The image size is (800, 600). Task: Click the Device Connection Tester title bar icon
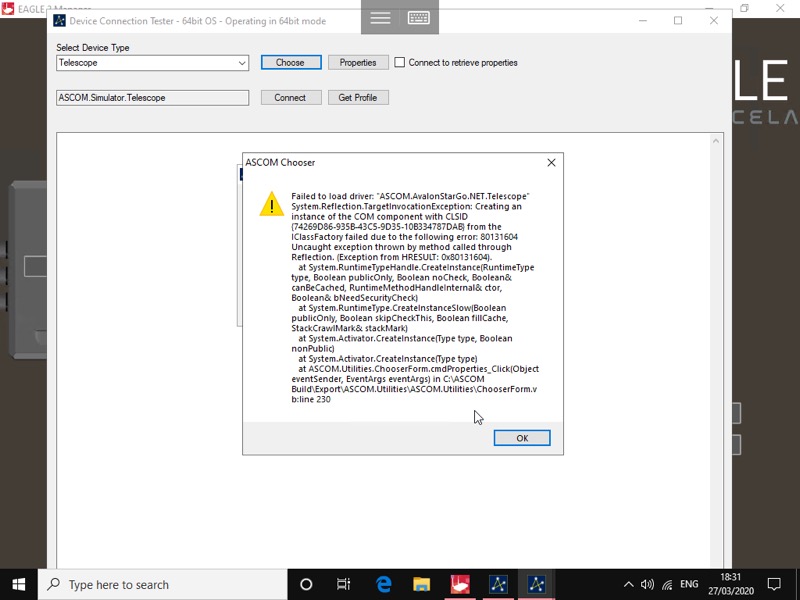click(60, 21)
